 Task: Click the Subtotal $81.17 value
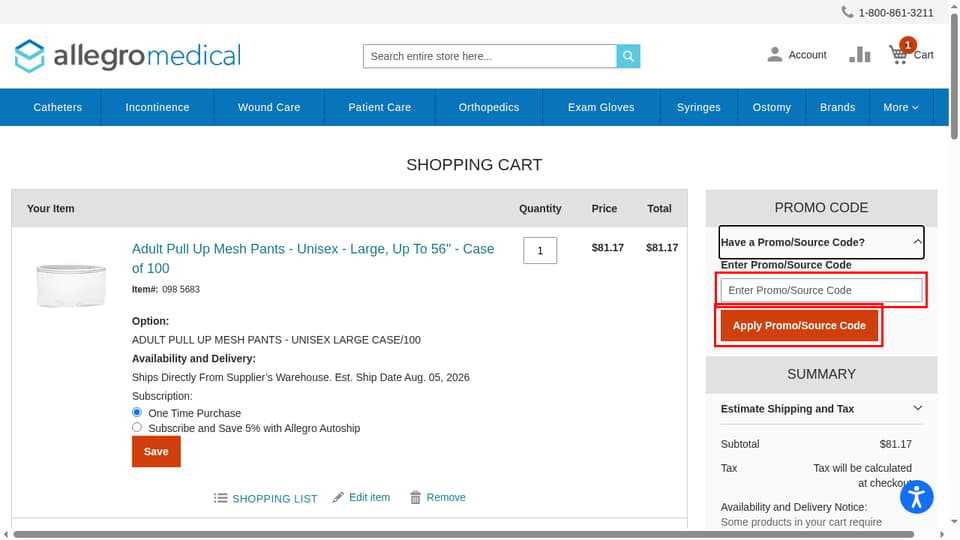tap(895, 444)
